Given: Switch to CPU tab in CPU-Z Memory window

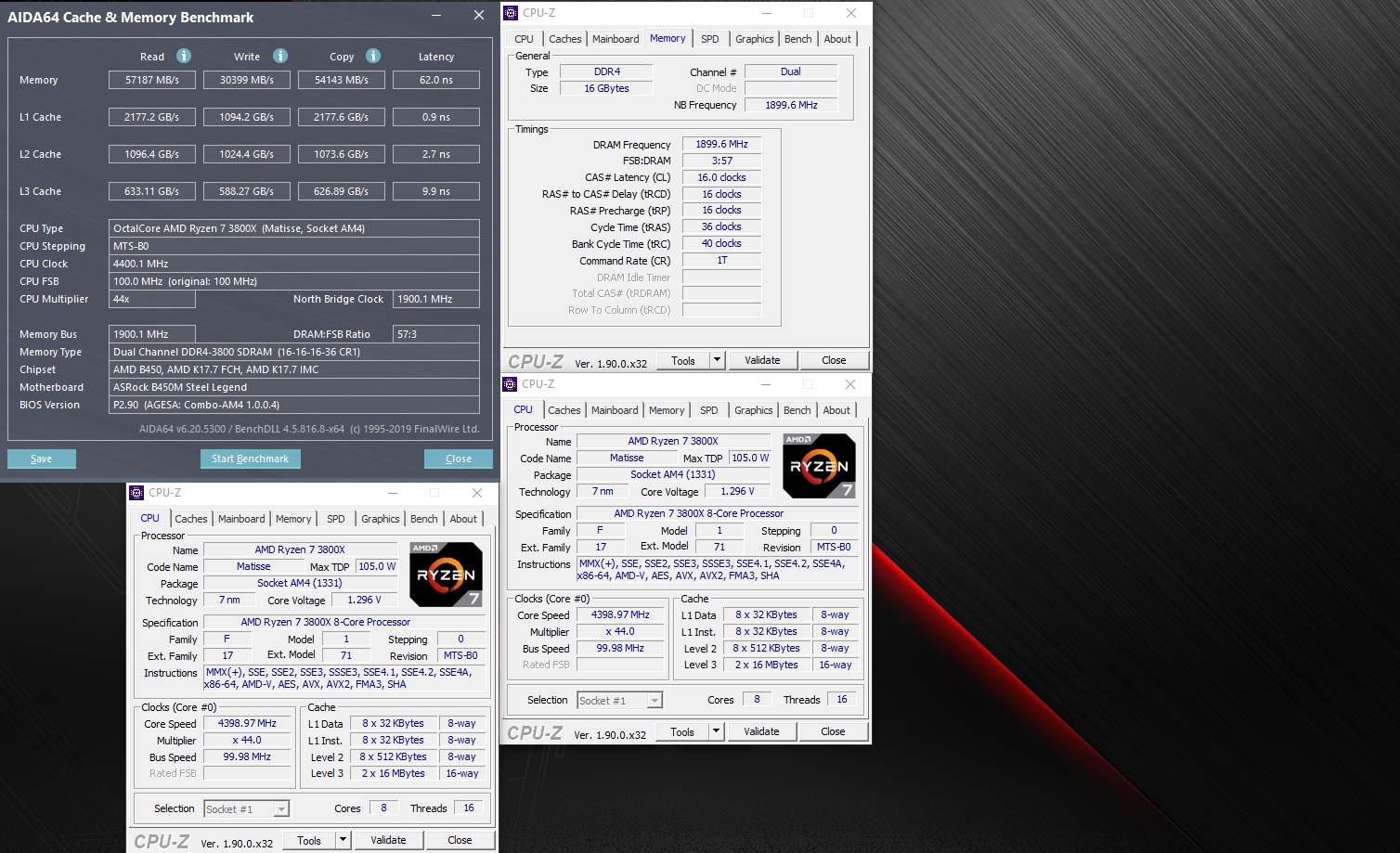Looking at the screenshot, I should pyautogui.click(x=524, y=39).
